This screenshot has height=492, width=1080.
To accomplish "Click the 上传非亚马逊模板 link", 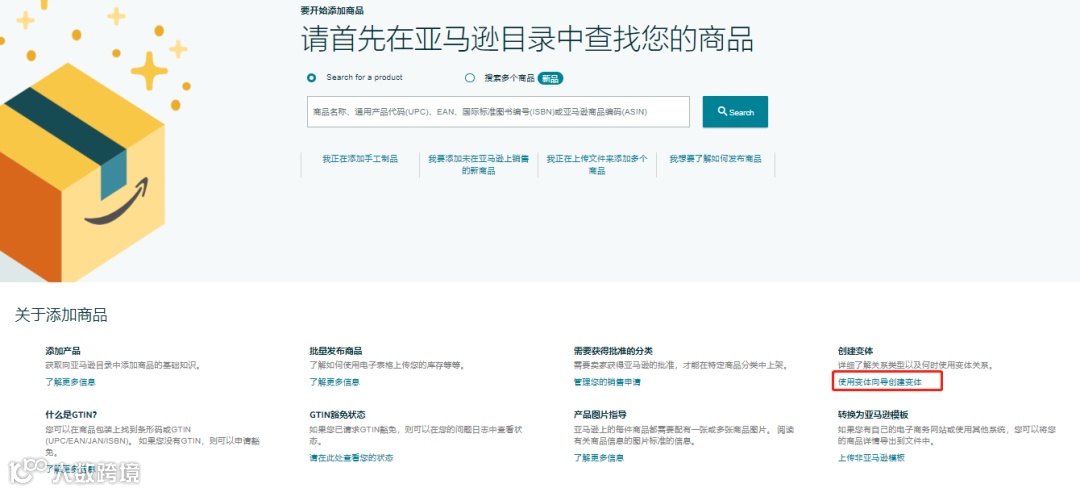I will click(871, 458).
